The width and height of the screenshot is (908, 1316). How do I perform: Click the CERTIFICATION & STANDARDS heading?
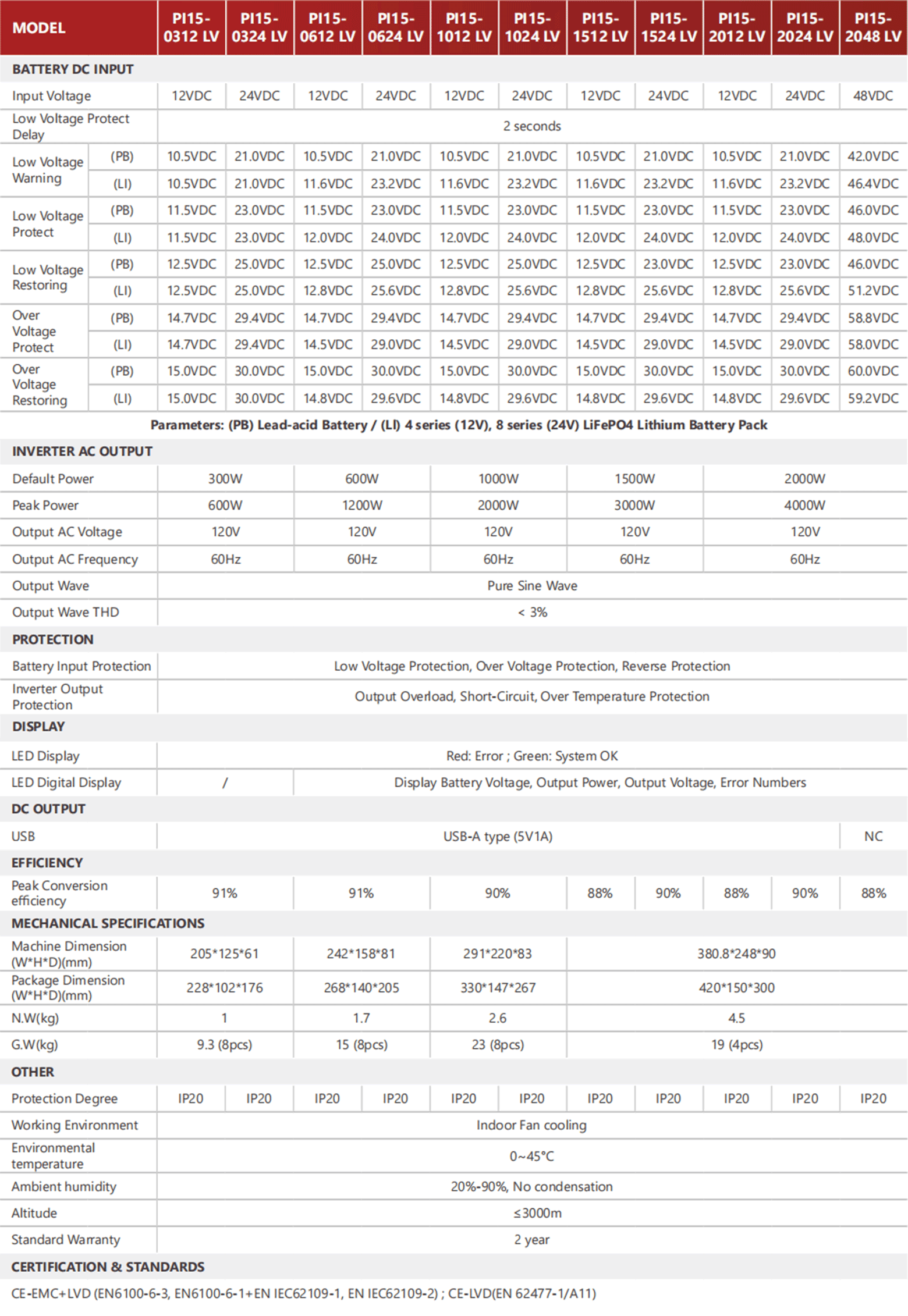(x=108, y=1267)
